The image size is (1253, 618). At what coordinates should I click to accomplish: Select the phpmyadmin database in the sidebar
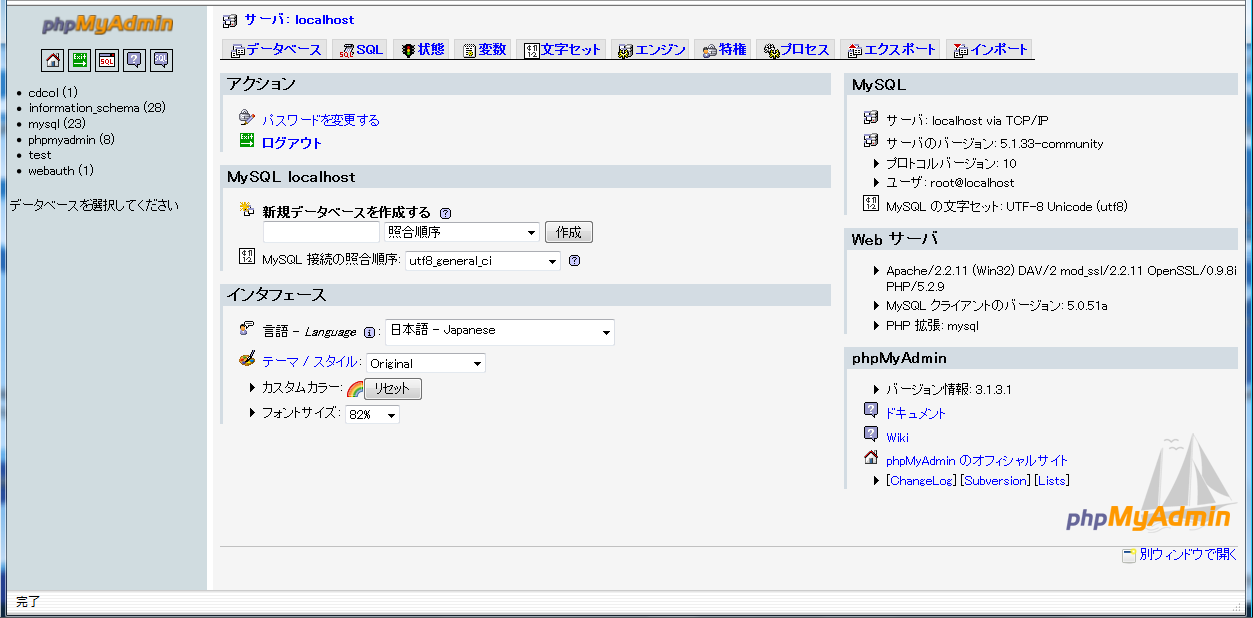coord(71,140)
